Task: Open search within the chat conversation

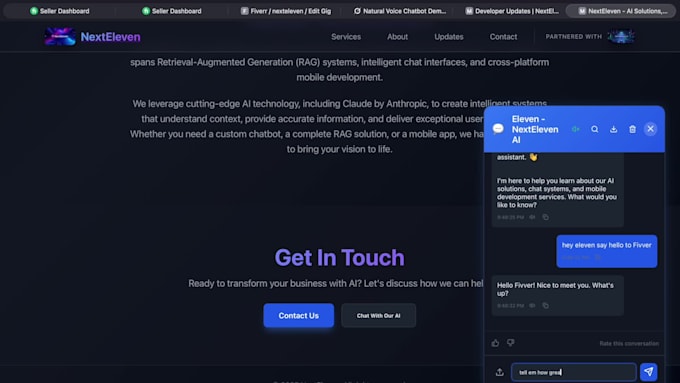Action: pyautogui.click(x=595, y=129)
